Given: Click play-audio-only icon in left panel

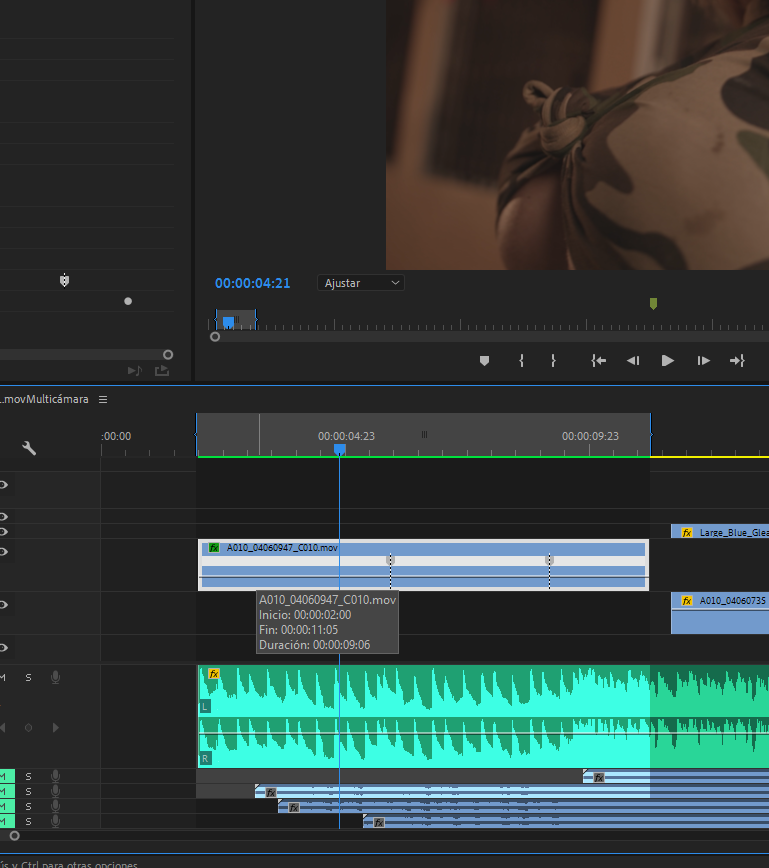Looking at the screenshot, I should pyautogui.click(x=135, y=370).
